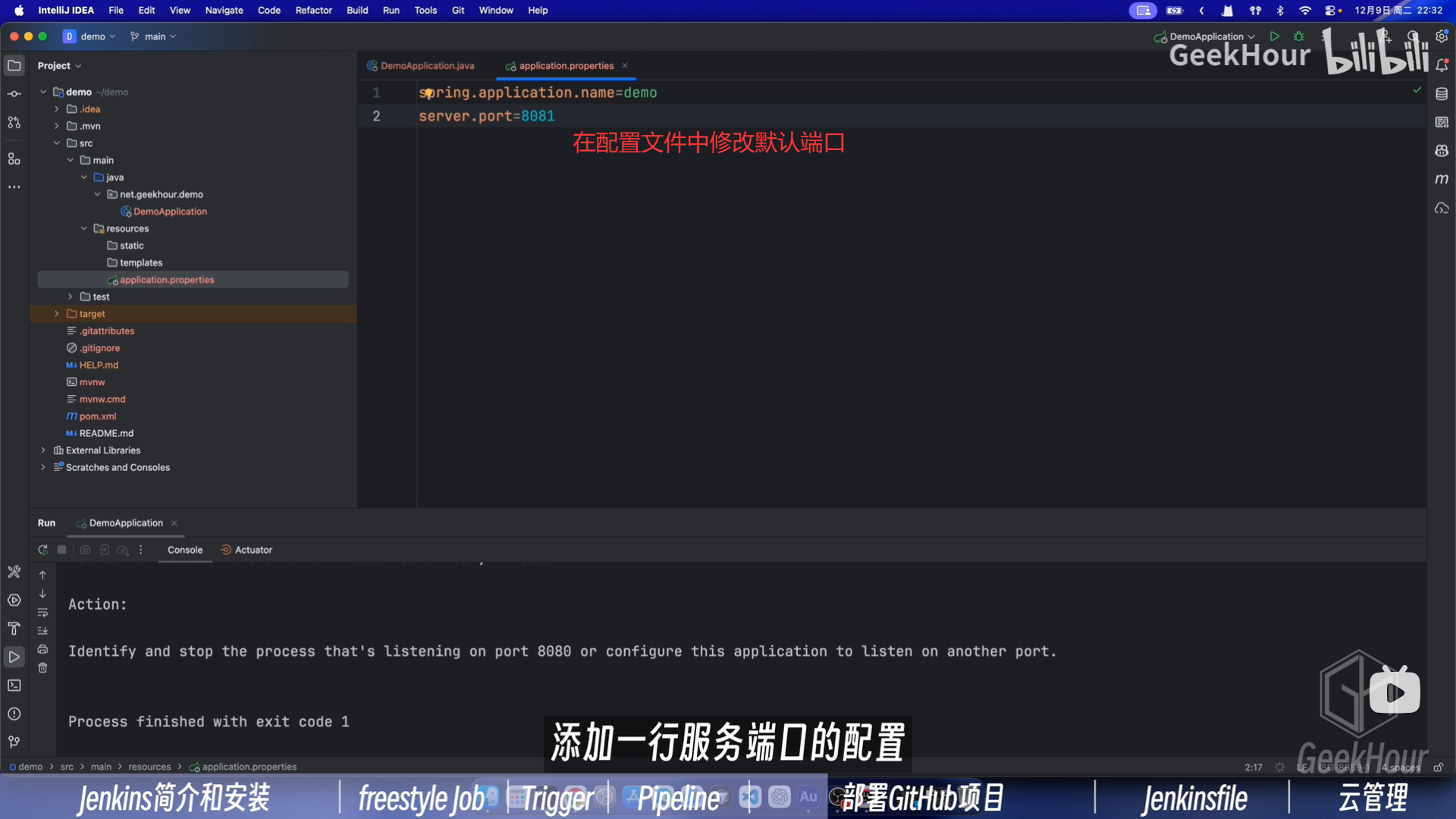Toggle the Project tool window folder icon
The width and height of the screenshot is (1456, 819).
click(x=14, y=66)
